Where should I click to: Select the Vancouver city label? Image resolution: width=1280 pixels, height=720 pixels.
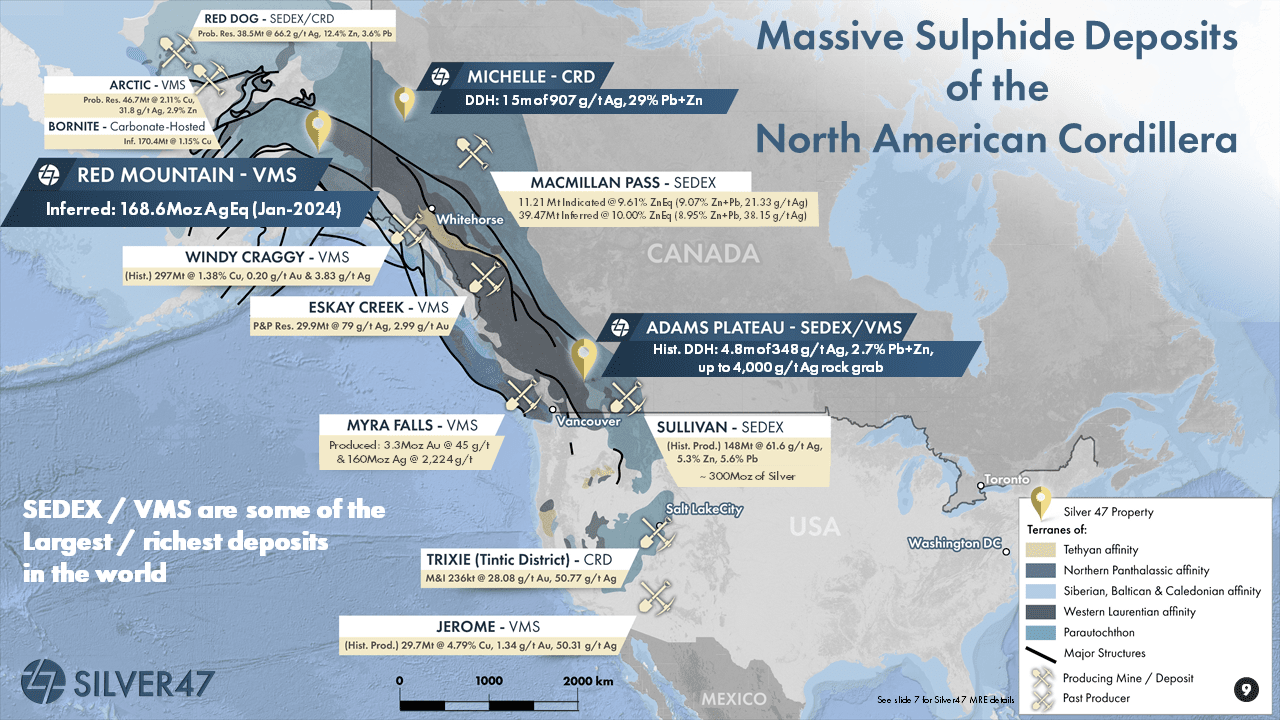[589, 422]
